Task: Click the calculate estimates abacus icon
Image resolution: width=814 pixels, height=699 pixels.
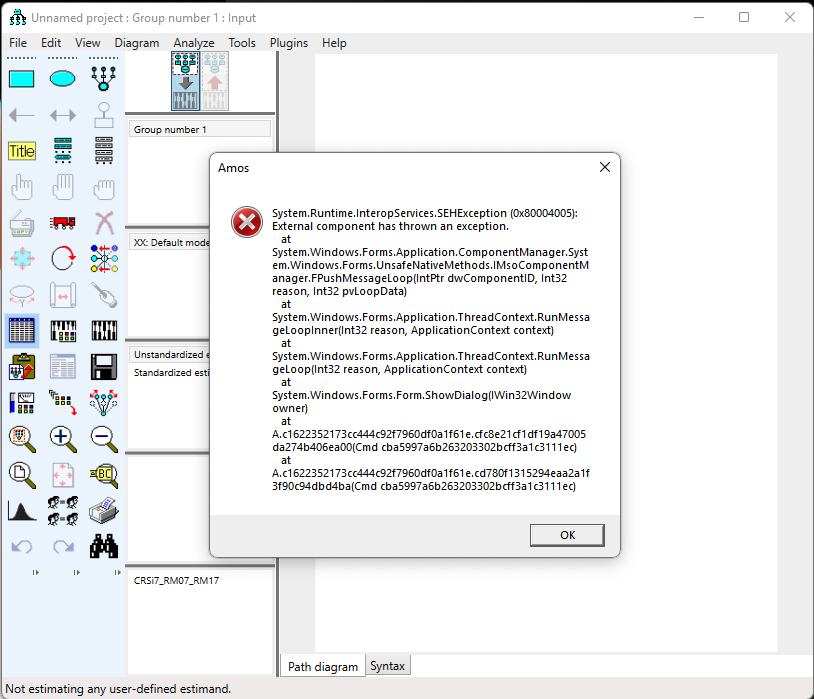Action: tap(63, 330)
